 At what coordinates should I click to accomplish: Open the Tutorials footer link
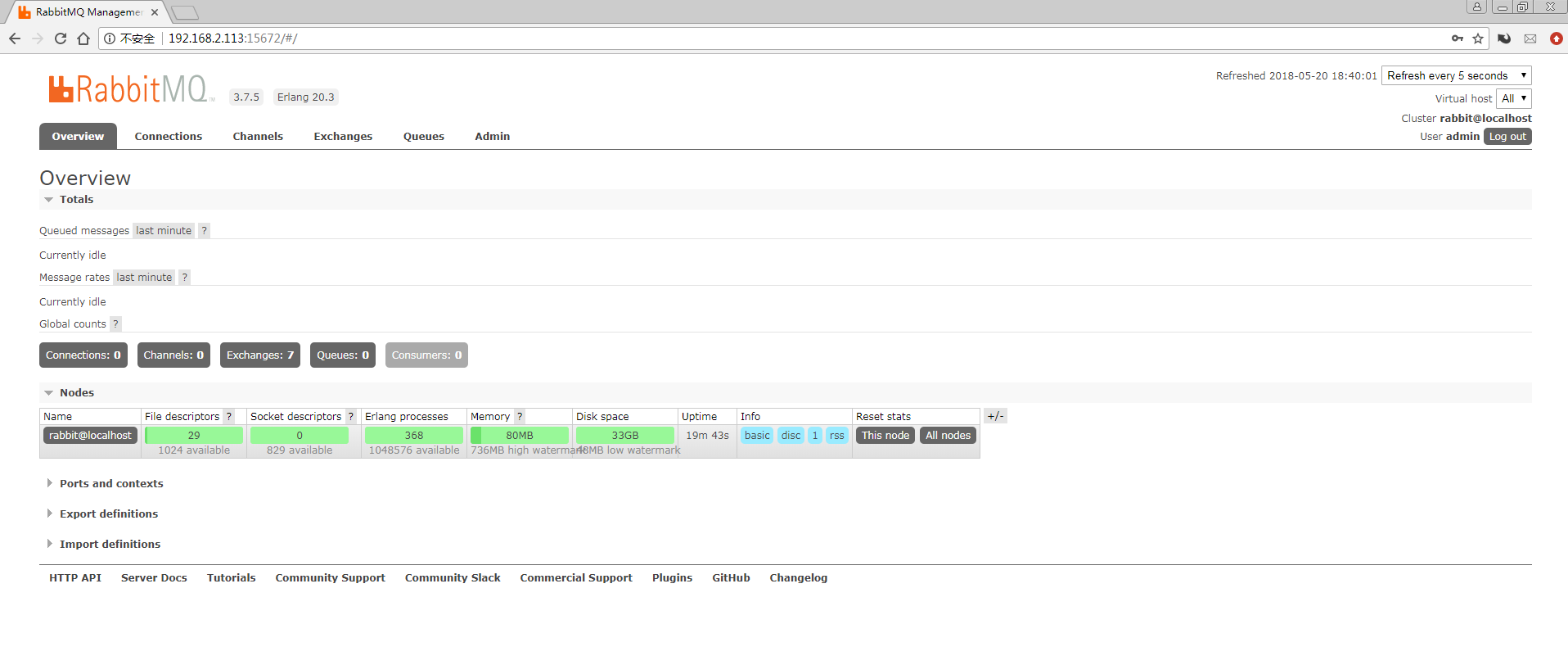point(232,578)
